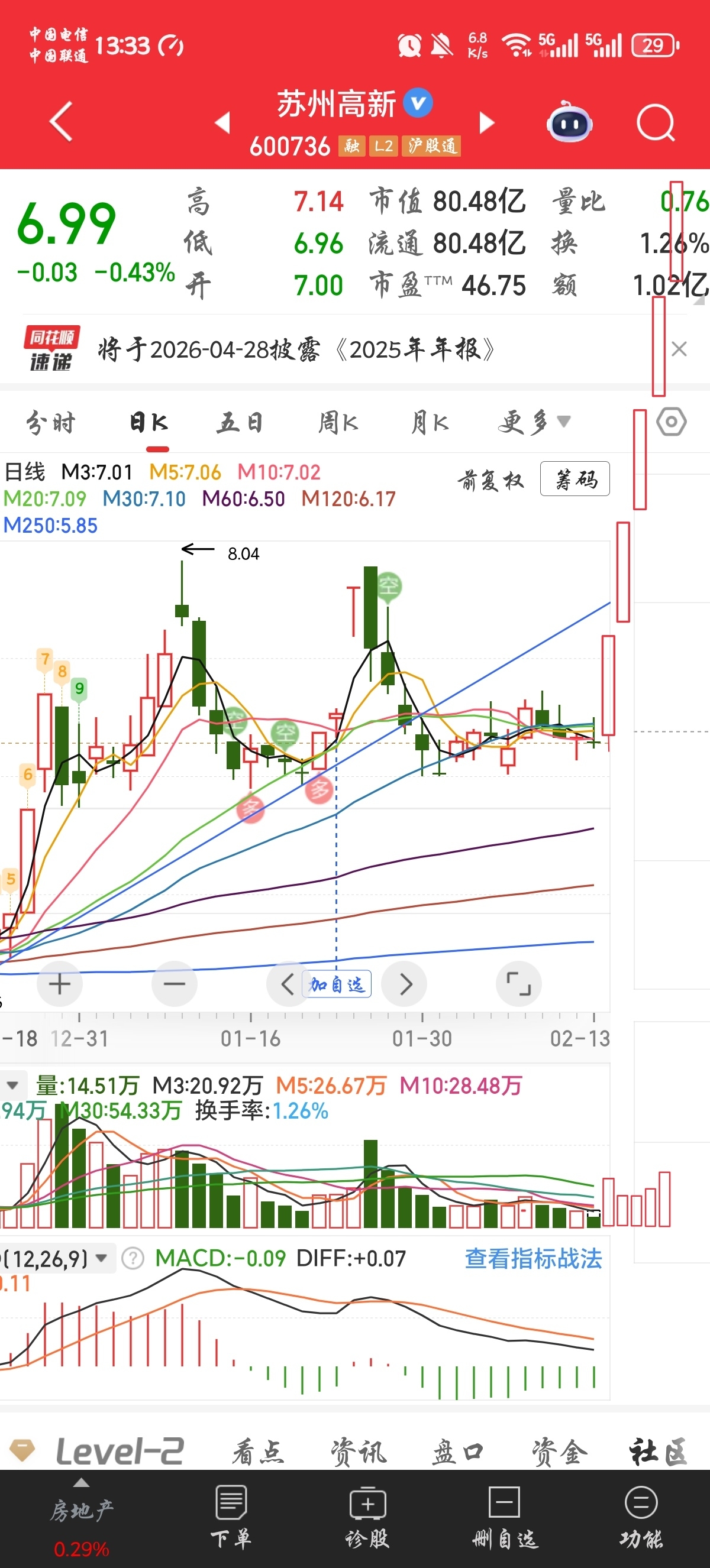
Task: Zoom out chart with minus button
Action: click(174, 984)
